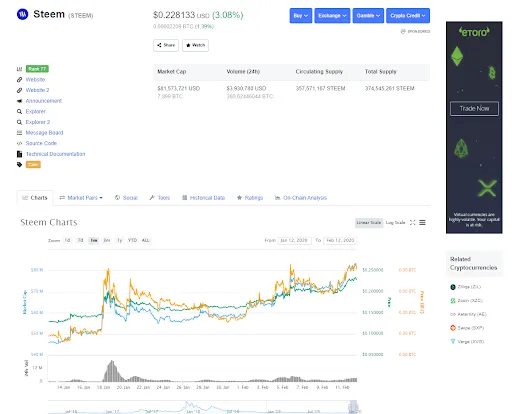Click the Volume (24h) header
The width and height of the screenshot is (512, 414).
[x=243, y=72]
